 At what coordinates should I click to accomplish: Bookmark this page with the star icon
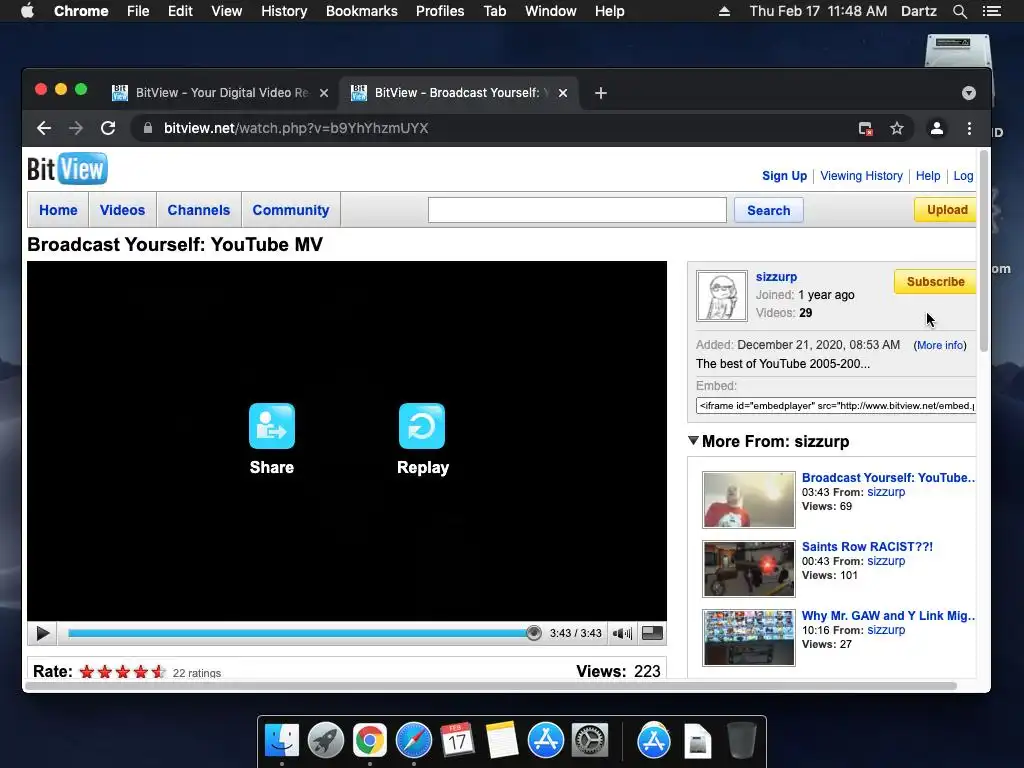pos(897,129)
